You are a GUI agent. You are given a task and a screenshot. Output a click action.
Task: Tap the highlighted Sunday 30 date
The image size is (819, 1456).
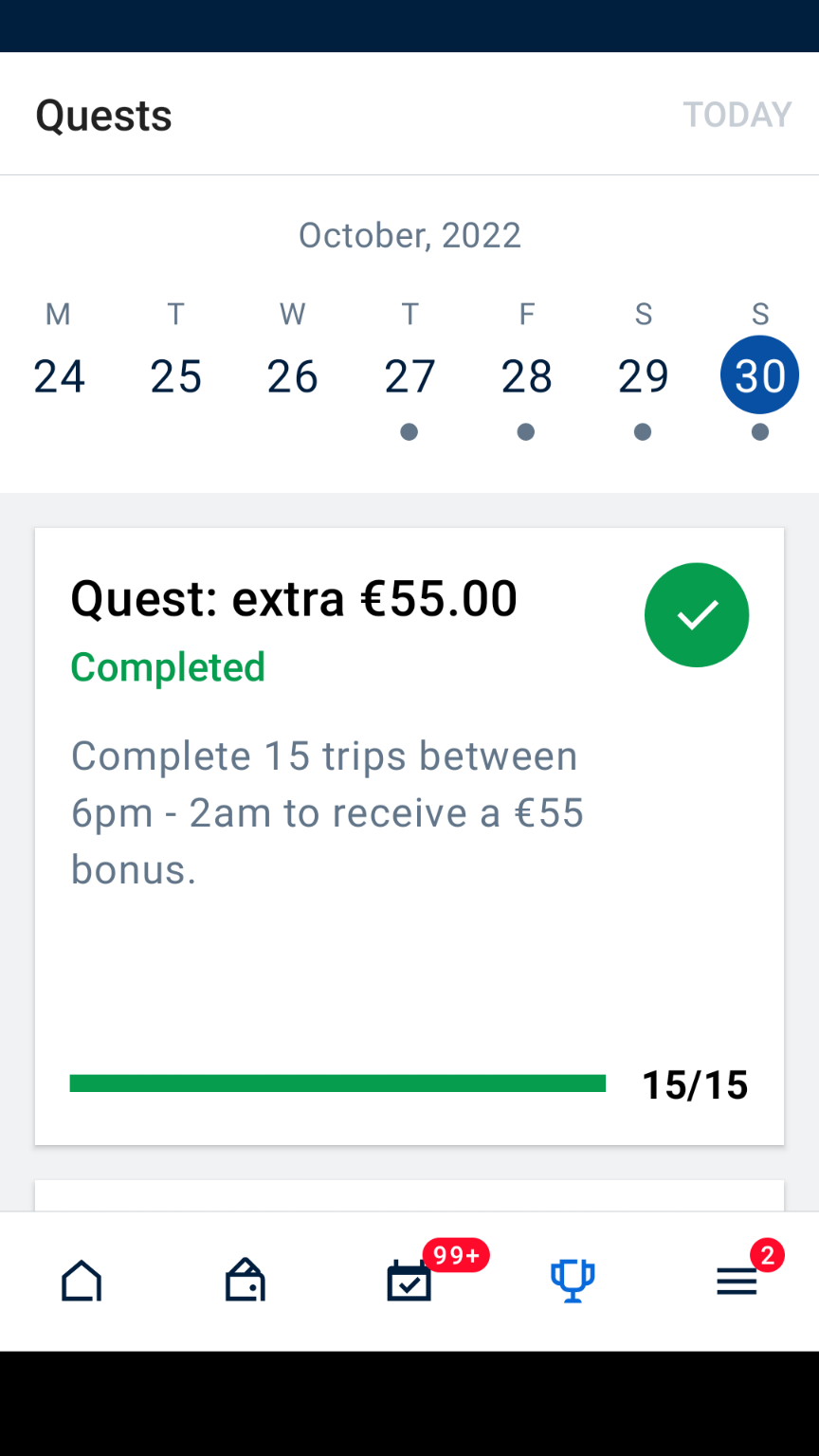759,375
